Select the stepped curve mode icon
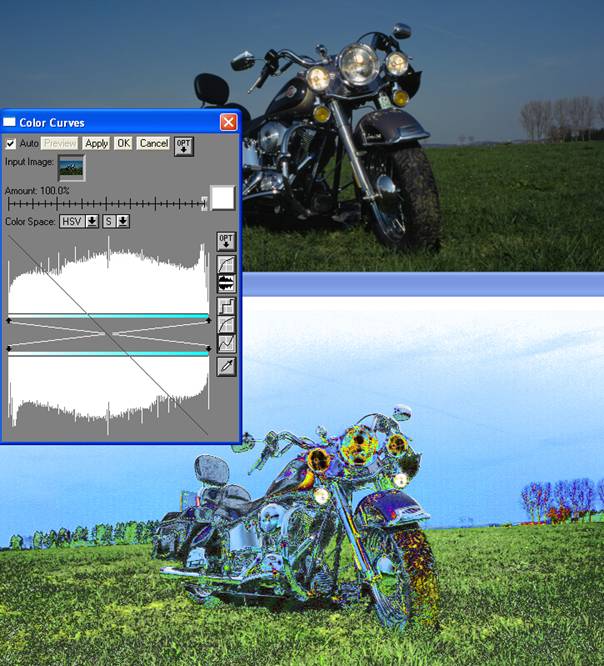This screenshot has height=666, width=604. pos(226,306)
